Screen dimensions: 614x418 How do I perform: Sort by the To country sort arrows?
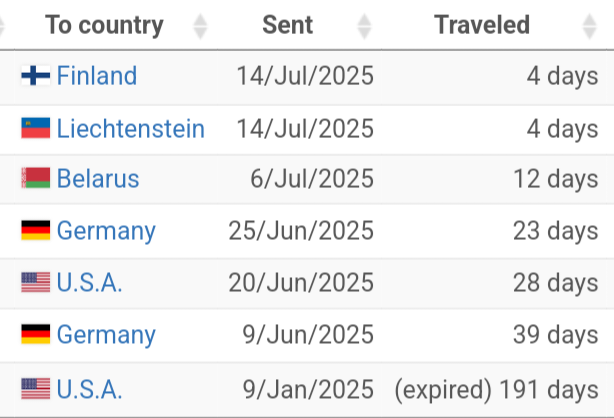(x=200, y=26)
